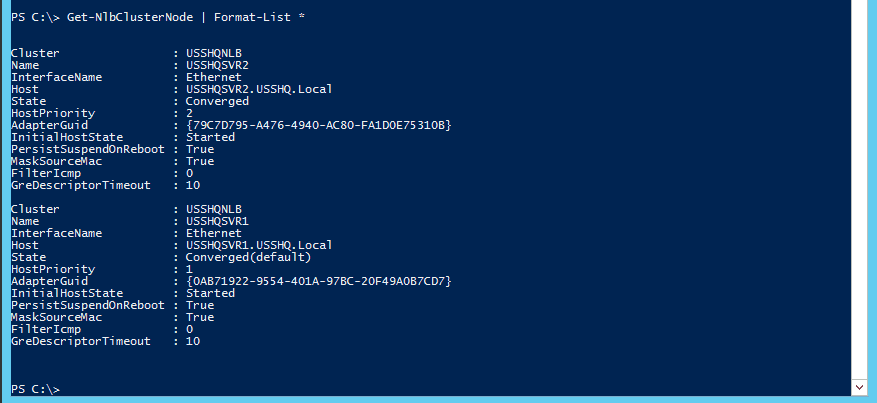Click the Get-NlbClusterNode command text

tap(130, 17)
